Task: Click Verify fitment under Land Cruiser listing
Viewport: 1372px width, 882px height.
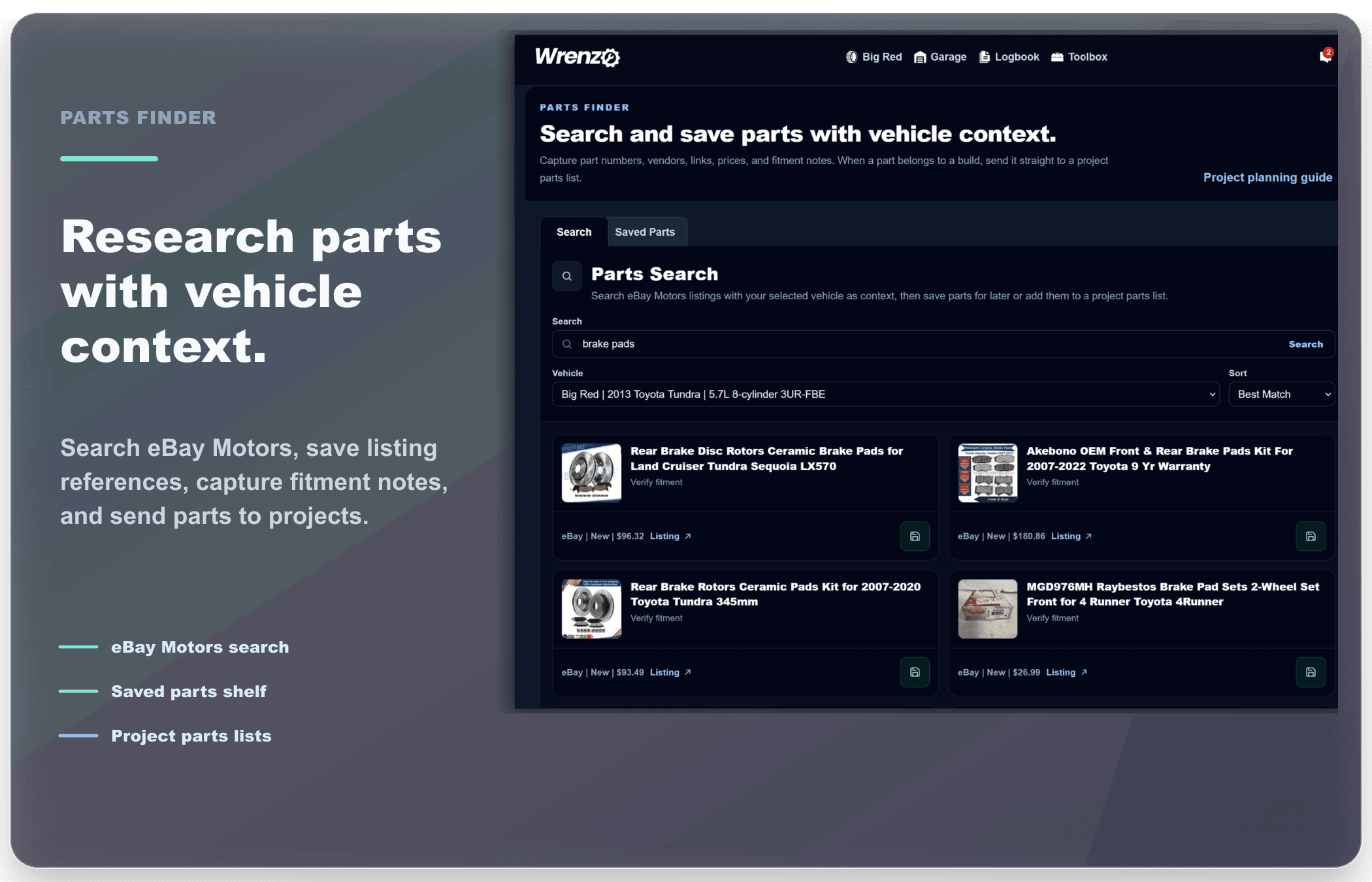Action: click(x=656, y=482)
